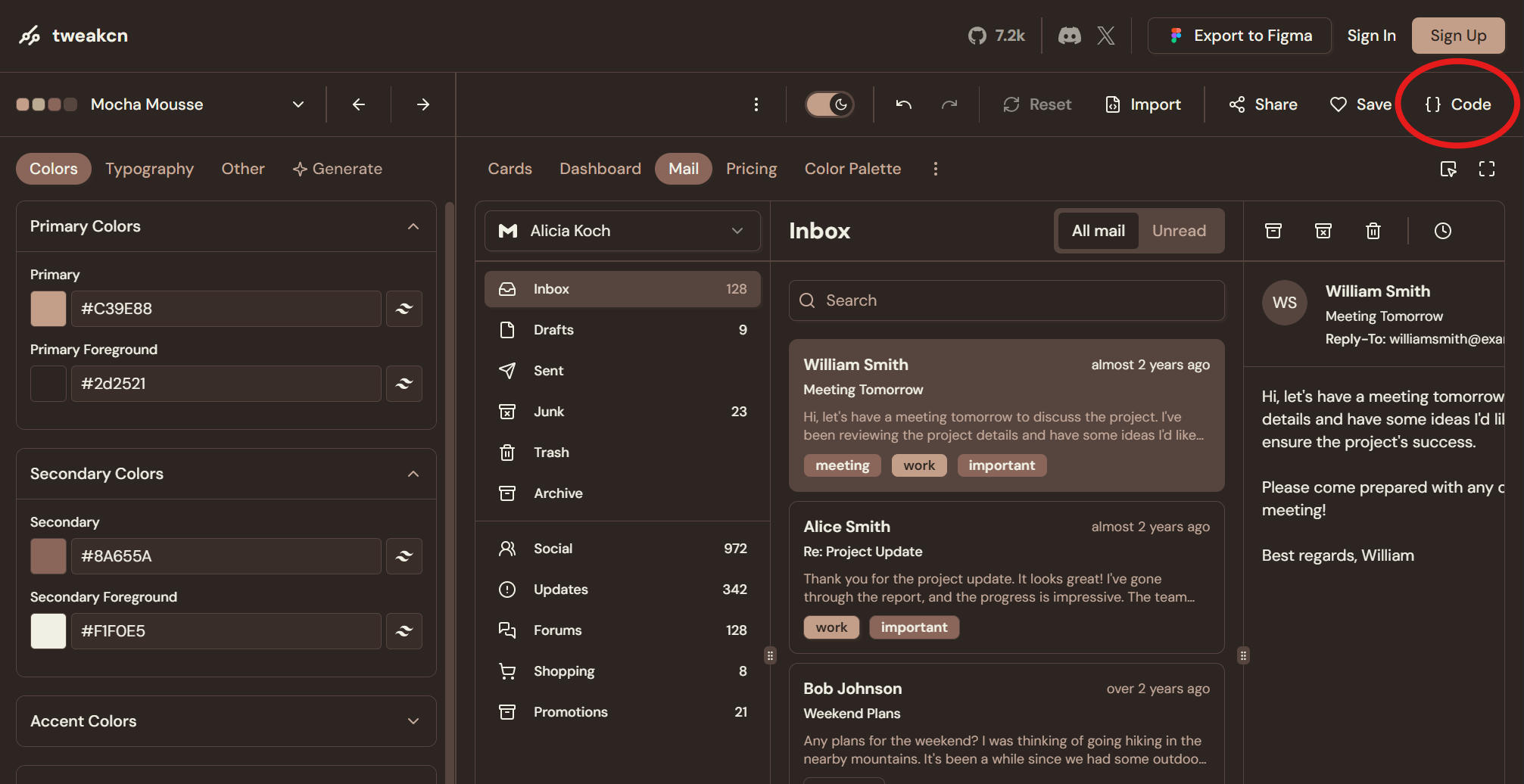Open the Discord community icon

tap(1069, 36)
